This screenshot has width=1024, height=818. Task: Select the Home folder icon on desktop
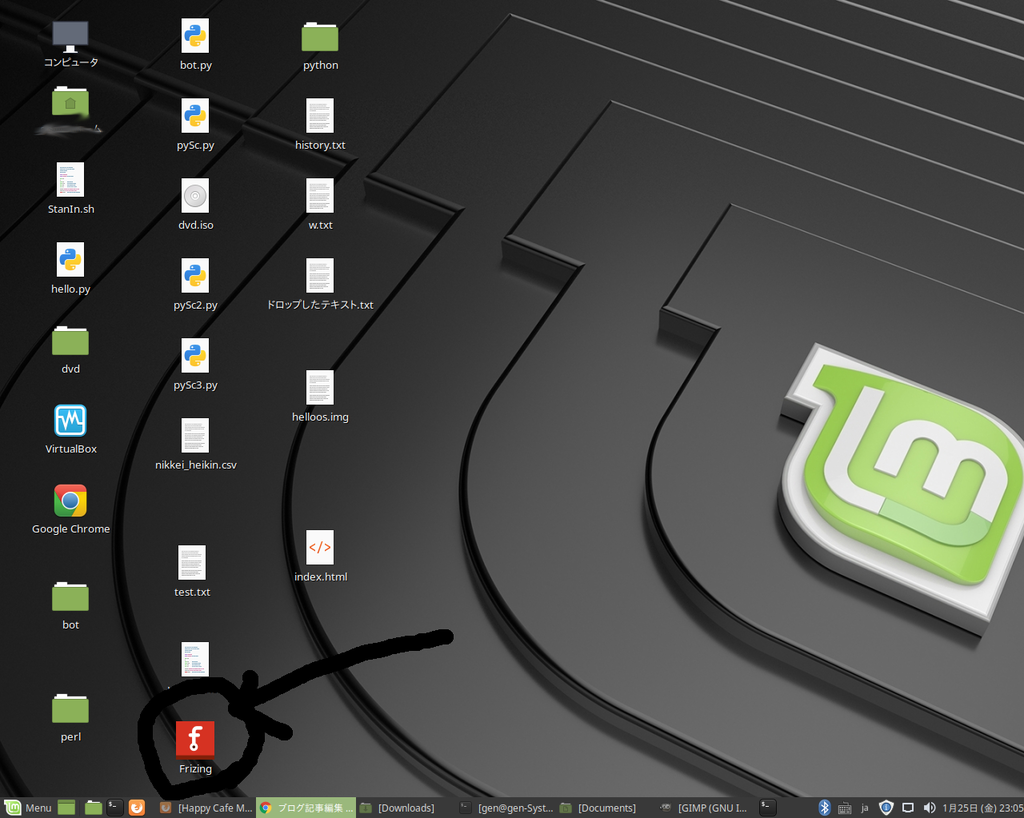pyautogui.click(x=71, y=102)
